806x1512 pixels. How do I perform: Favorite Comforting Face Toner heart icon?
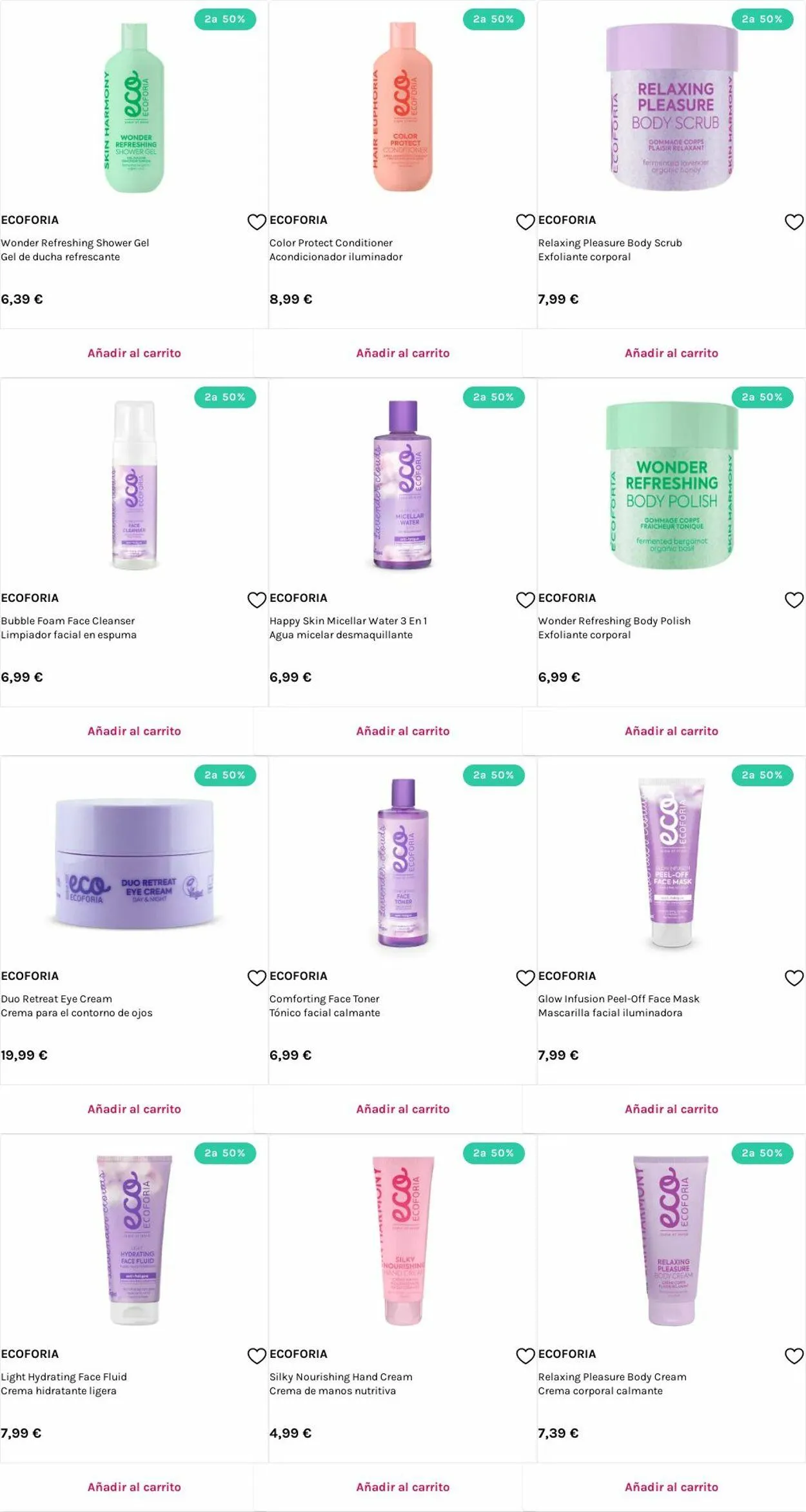526,978
